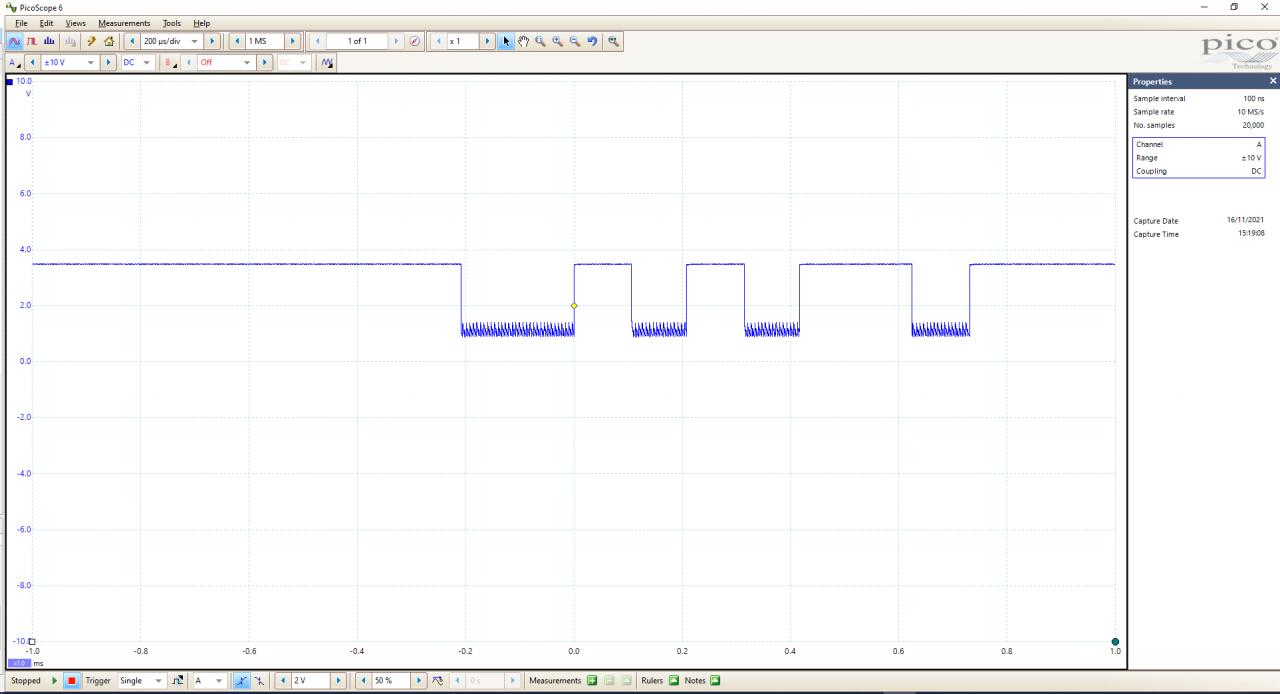
Task: Increase timebase from 200 µs/div
Action: click(211, 41)
